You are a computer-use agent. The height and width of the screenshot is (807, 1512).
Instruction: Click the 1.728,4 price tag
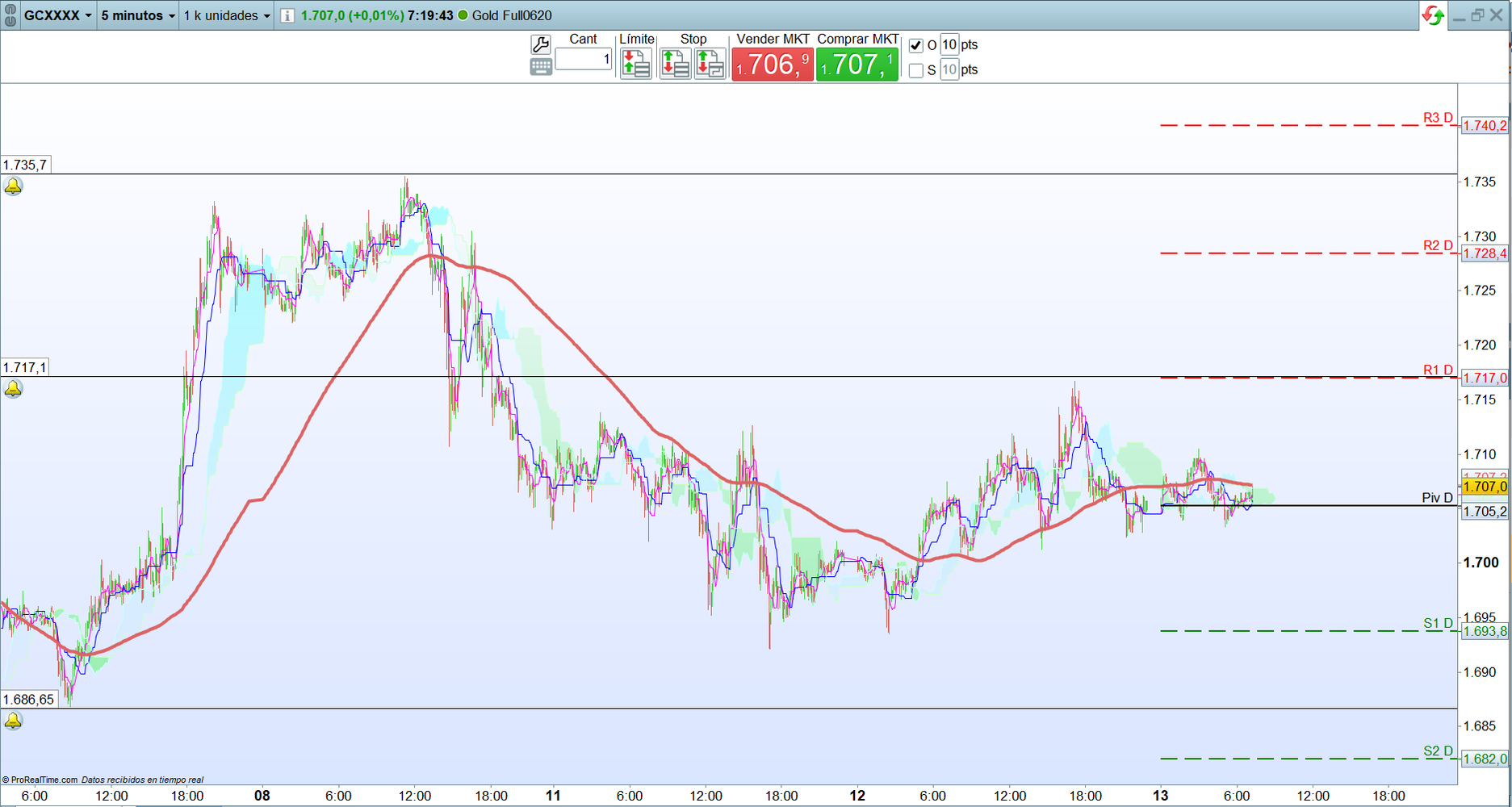(x=1485, y=254)
